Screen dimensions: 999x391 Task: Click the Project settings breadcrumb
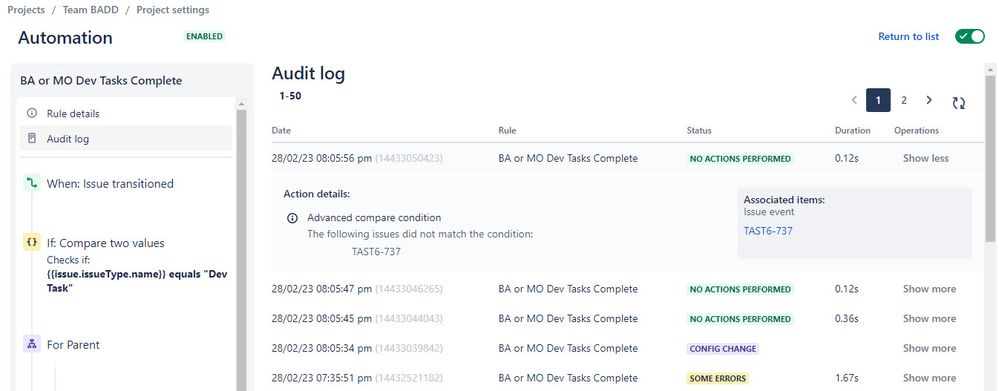pos(173,10)
